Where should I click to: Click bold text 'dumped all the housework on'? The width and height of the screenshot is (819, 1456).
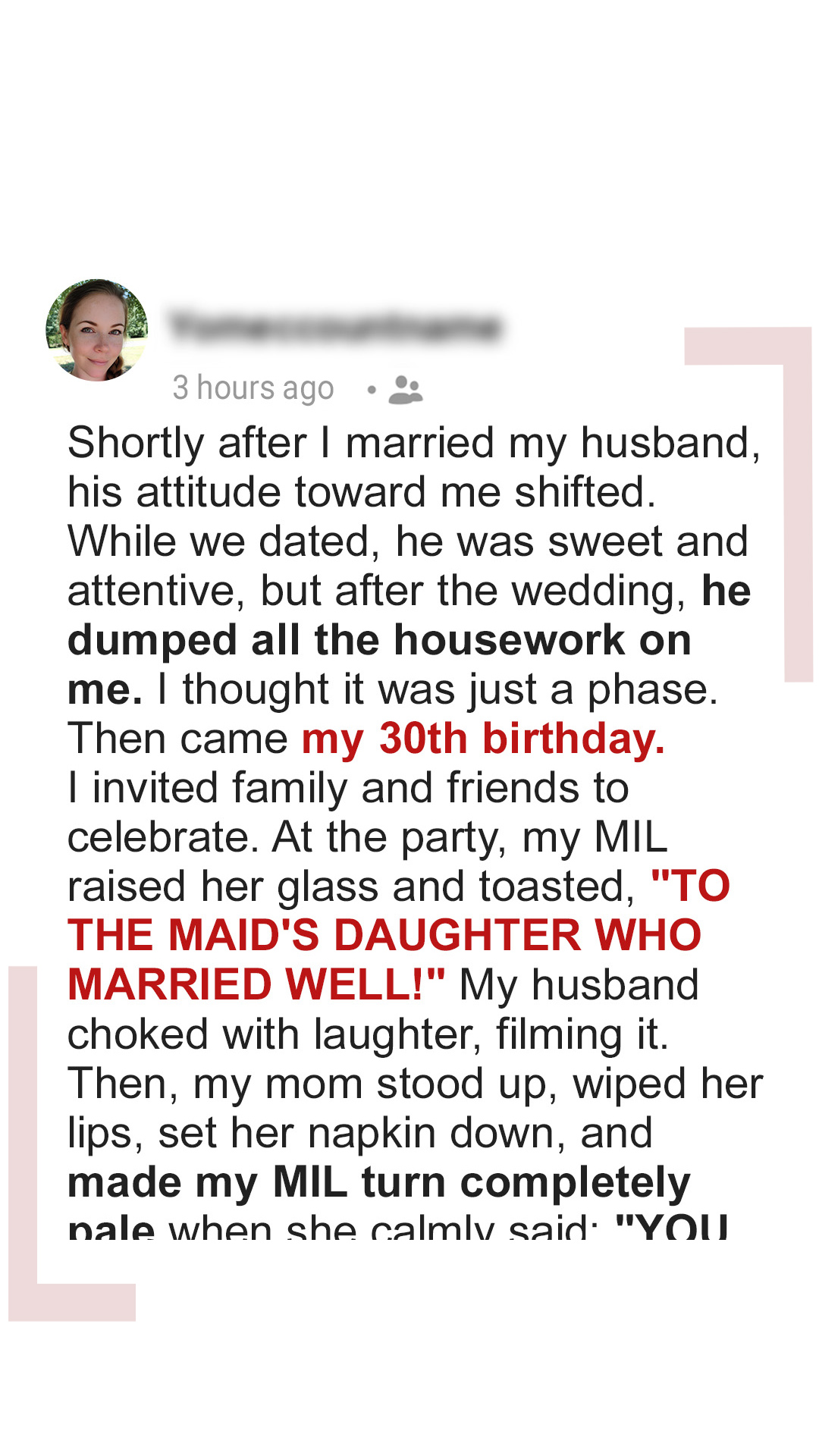point(379,640)
